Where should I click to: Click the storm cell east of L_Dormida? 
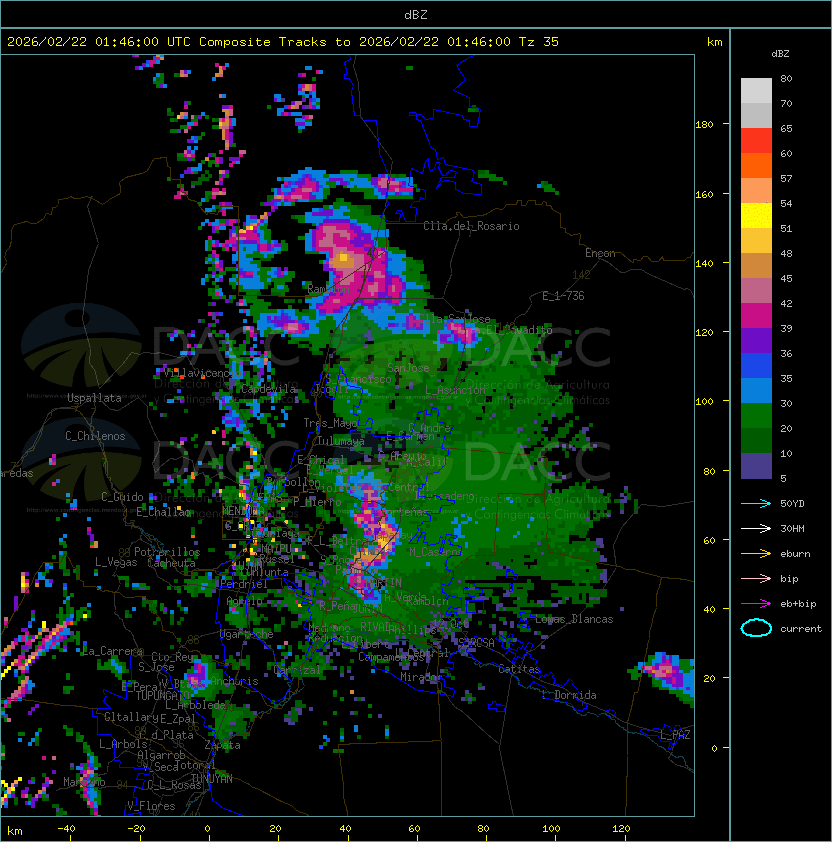pyautogui.click(x=666, y=673)
